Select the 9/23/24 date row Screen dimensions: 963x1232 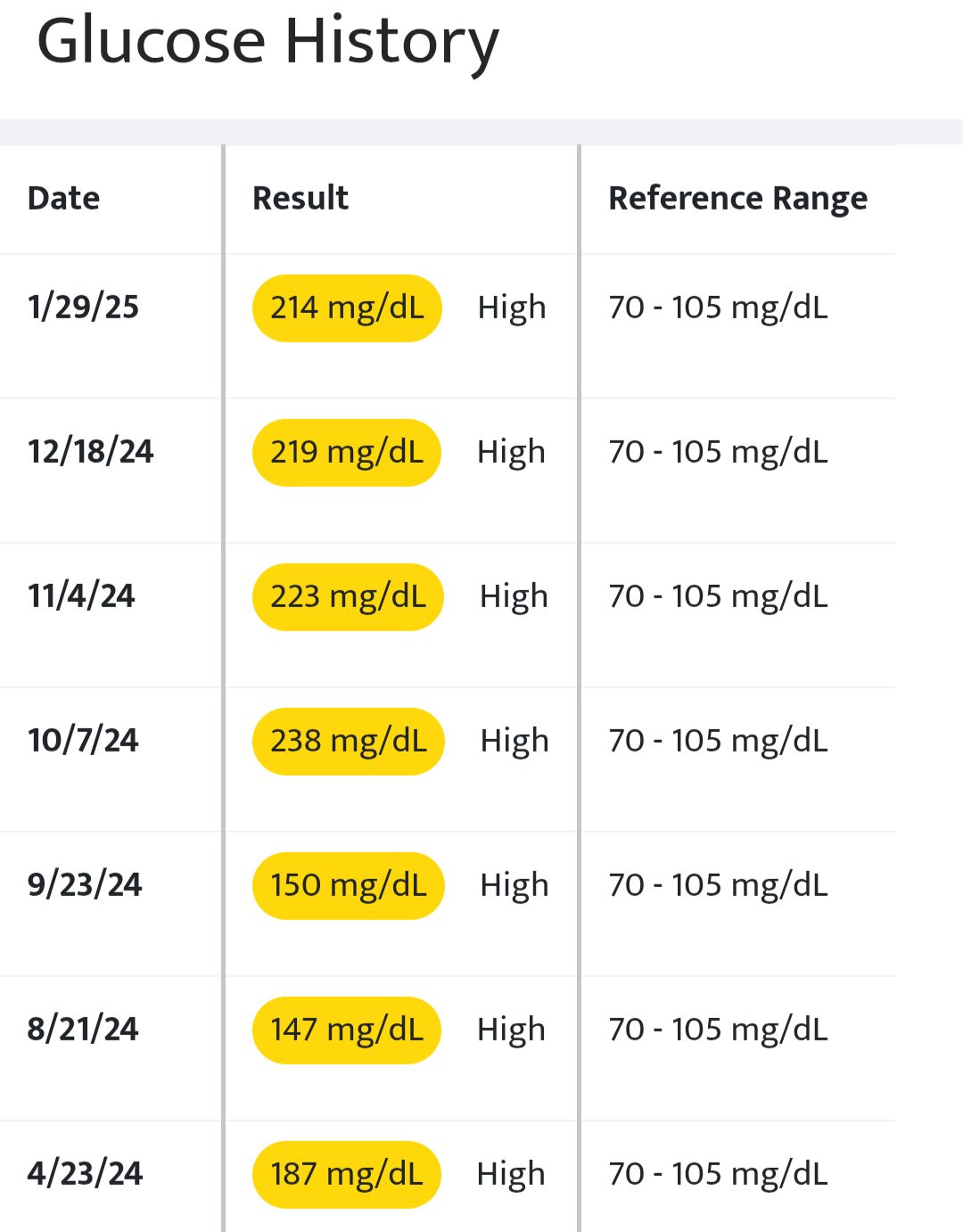pyautogui.click(x=85, y=885)
